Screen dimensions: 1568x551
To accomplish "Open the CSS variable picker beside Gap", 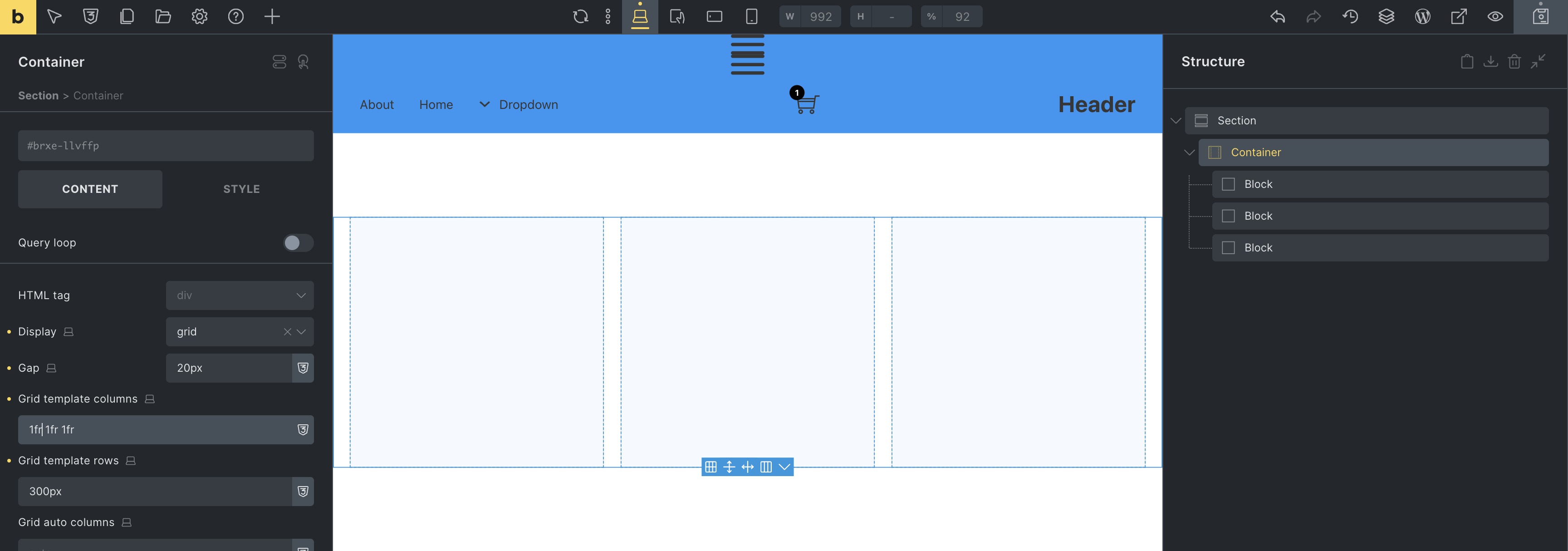I will [x=303, y=369].
